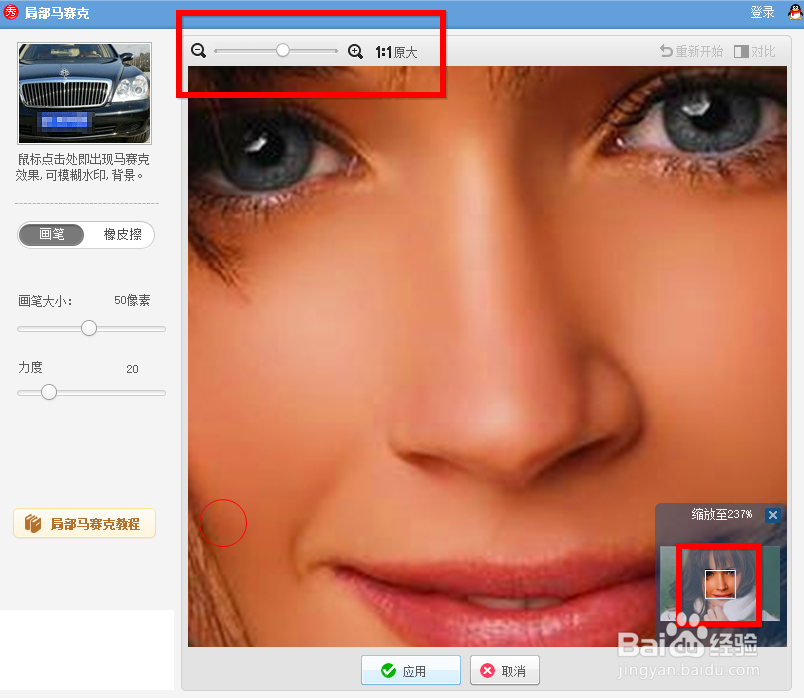804x698 pixels.
Task: Switch to the 橡皮擦 eraser mode
Action: [122, 235]
